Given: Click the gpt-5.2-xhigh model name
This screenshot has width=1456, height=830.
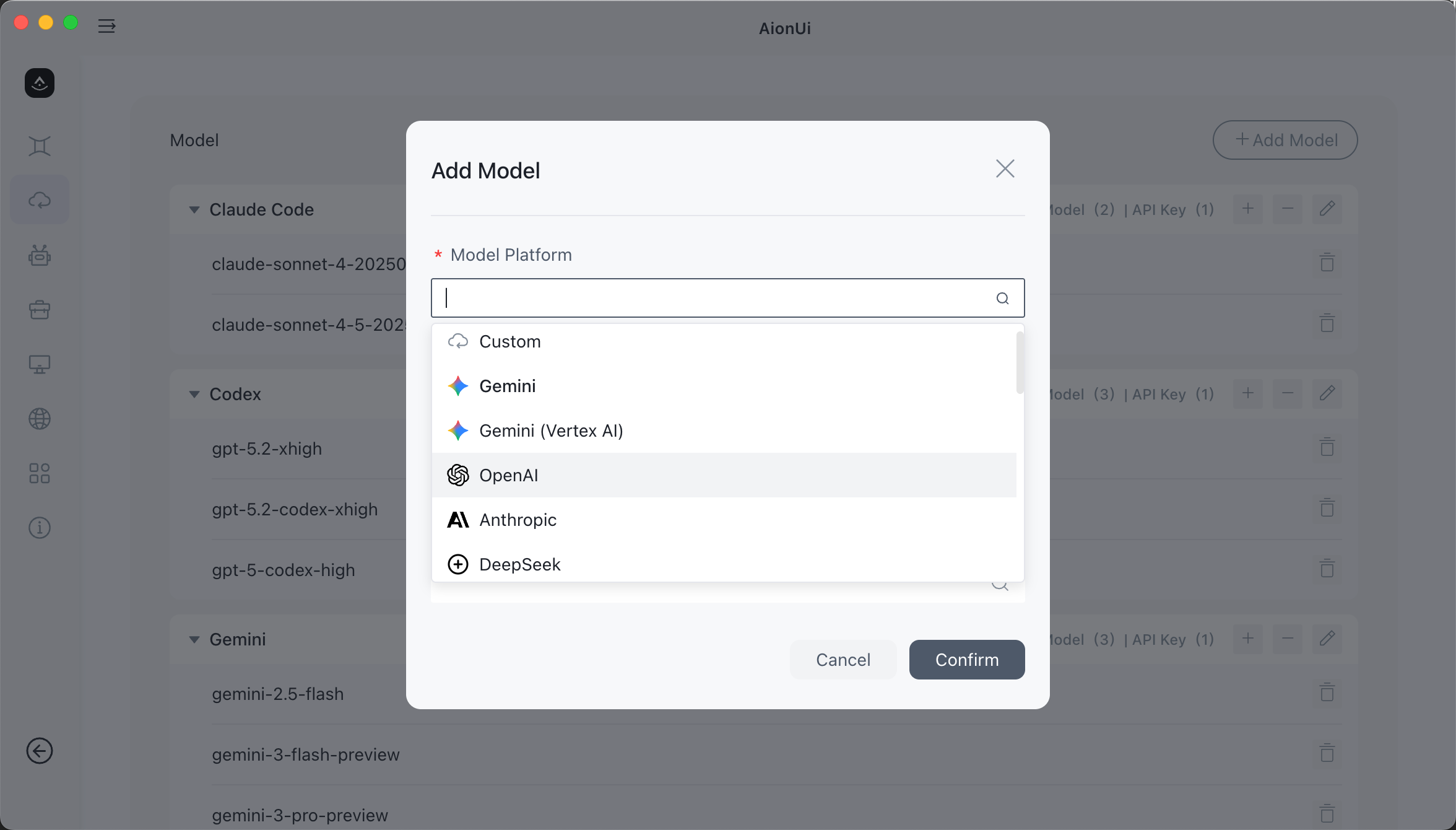Looking at the screenshot, I should (x=267, y=448).
